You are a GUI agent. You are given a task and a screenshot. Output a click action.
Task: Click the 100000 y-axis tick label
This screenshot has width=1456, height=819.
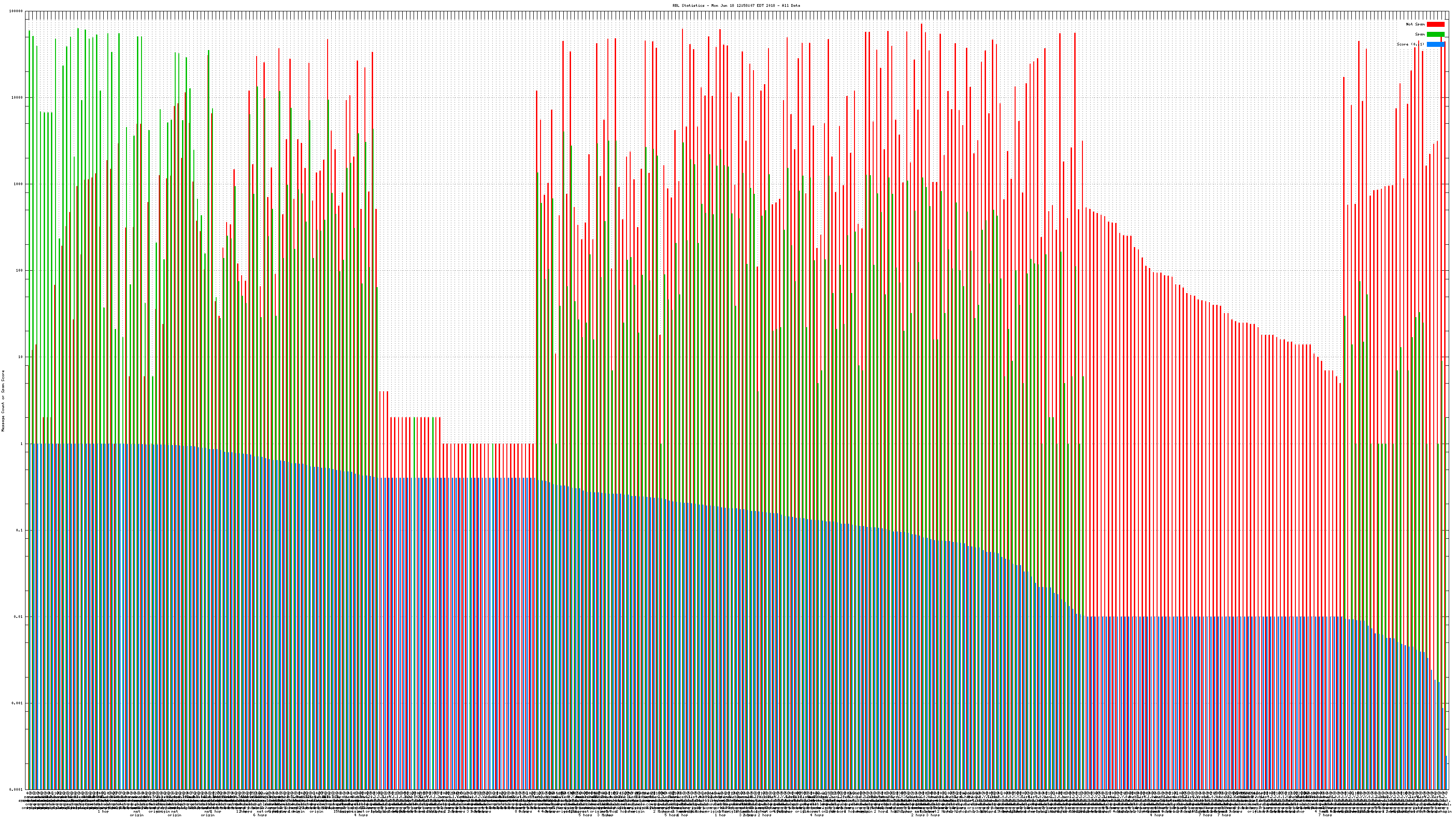coord(16,11)
